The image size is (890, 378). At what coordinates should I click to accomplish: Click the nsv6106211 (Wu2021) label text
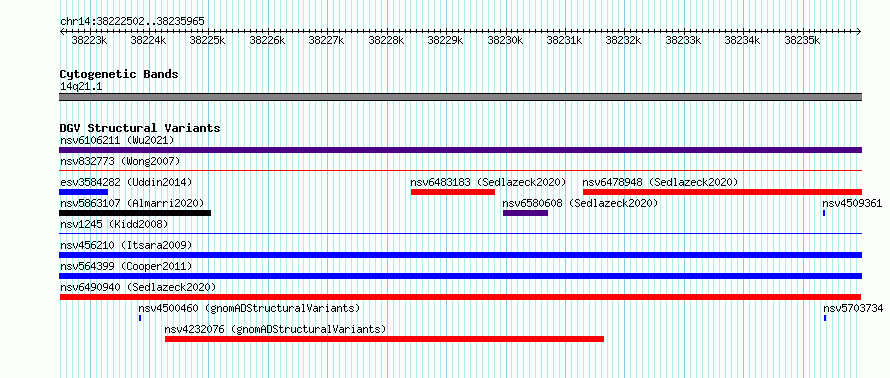[x=117, y=140]
